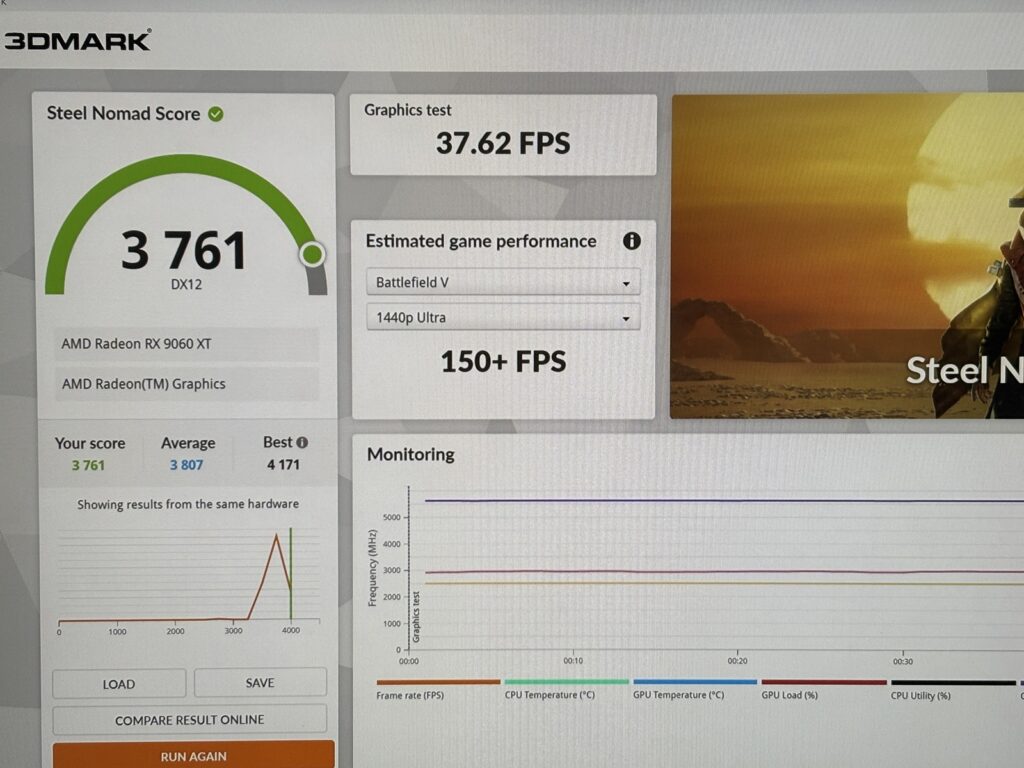The image size is (1024, 768).
Task: Click the Steel Nomad preview image
Action: [x=847, y=255]
